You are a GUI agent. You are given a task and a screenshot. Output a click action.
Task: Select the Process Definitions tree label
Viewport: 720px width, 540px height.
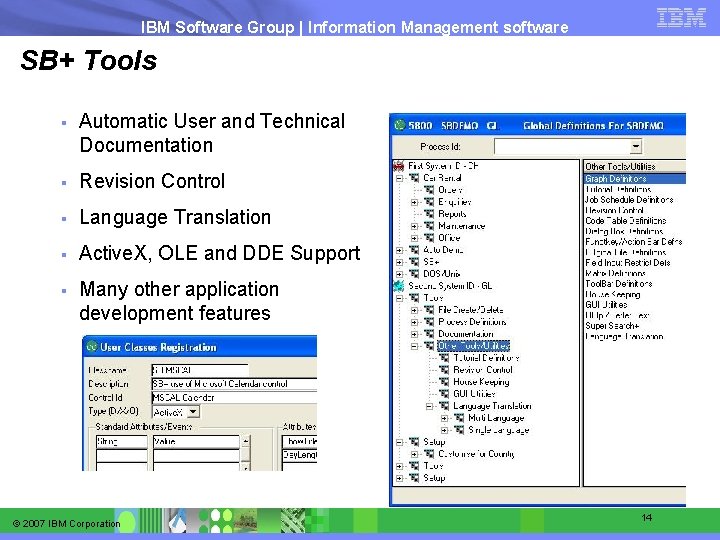[472, 322]
